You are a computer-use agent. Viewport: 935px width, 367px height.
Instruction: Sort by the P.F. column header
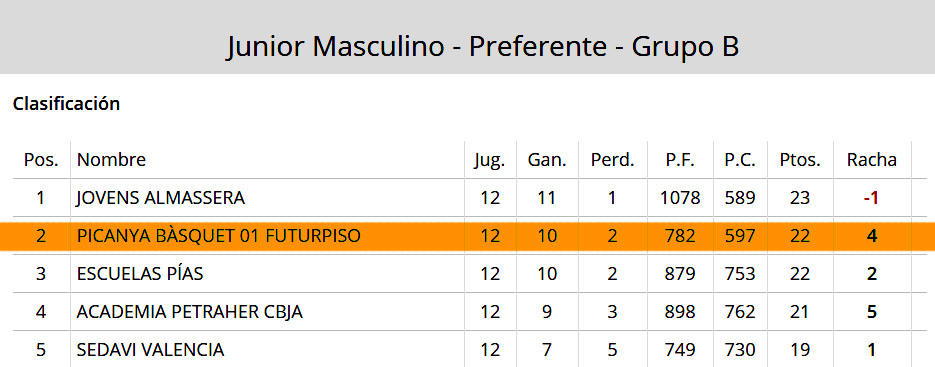(x=680, y=160)
